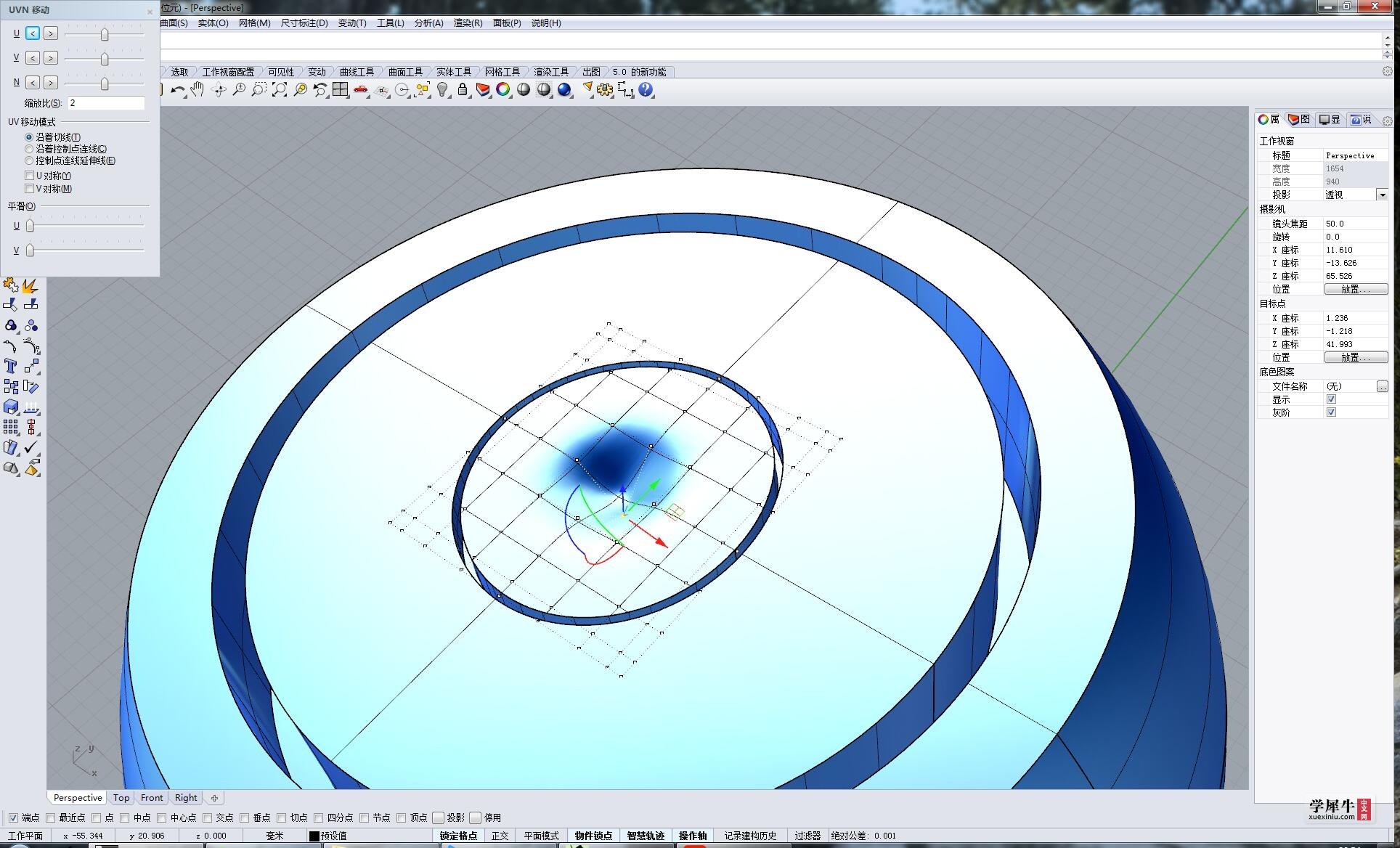
Task: Select the Explode tool icon
Action: [30, 286]
